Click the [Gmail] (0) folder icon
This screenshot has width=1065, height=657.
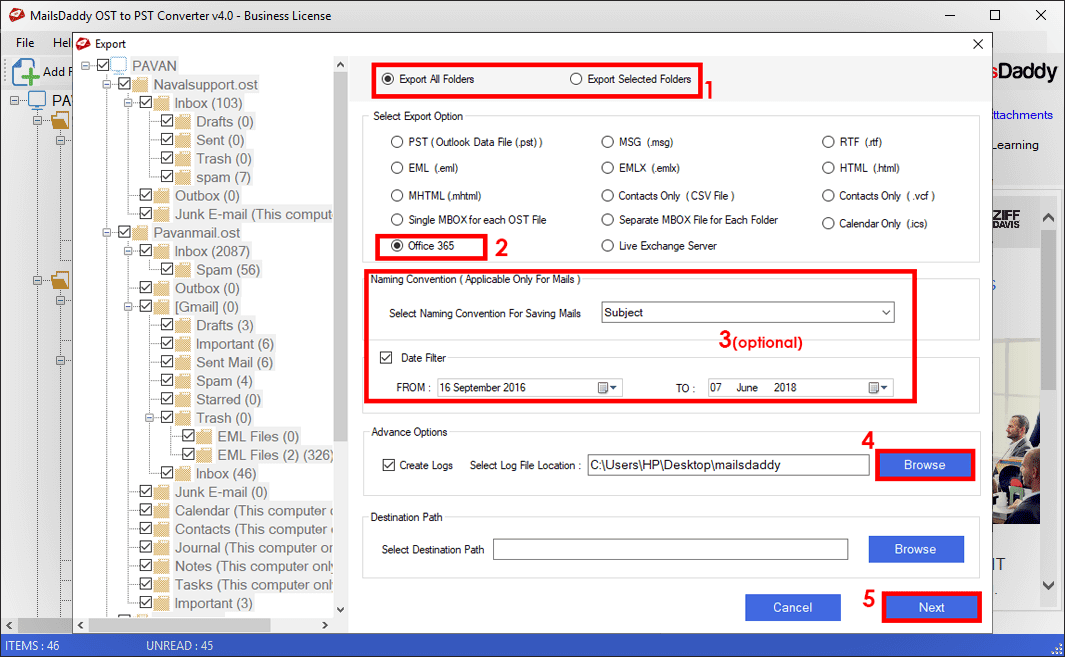tap(162, 307)
